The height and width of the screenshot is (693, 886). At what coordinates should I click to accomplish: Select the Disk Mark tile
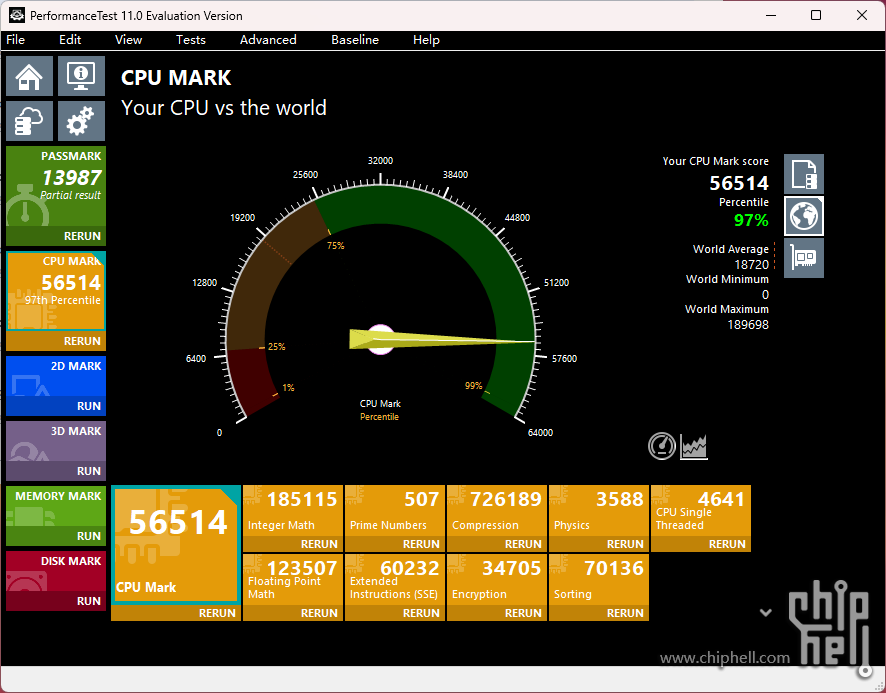pyautogui.click(x=56, y=571)
